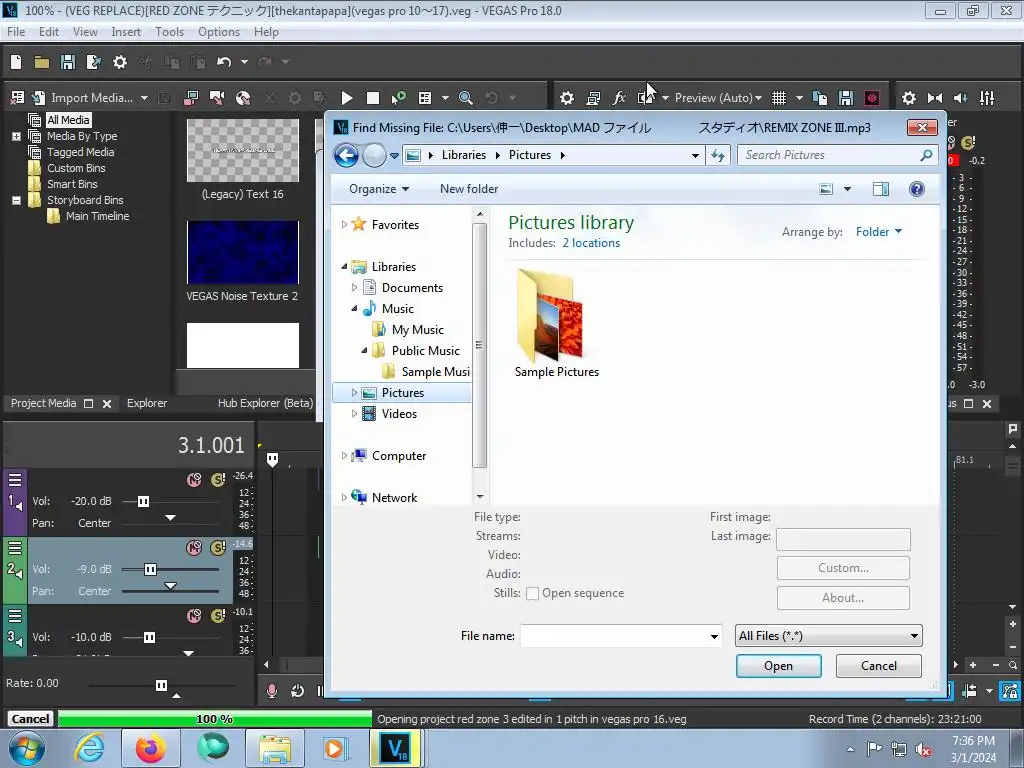Collapse the Music library node

[x=355, y=309]
